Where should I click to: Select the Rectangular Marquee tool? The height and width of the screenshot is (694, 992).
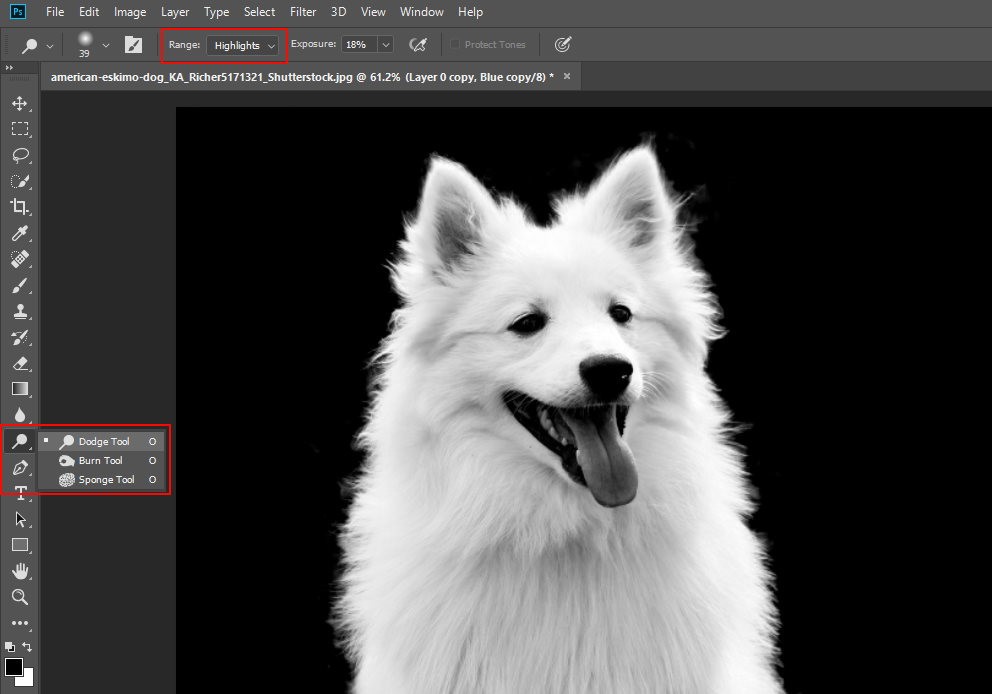20,129
